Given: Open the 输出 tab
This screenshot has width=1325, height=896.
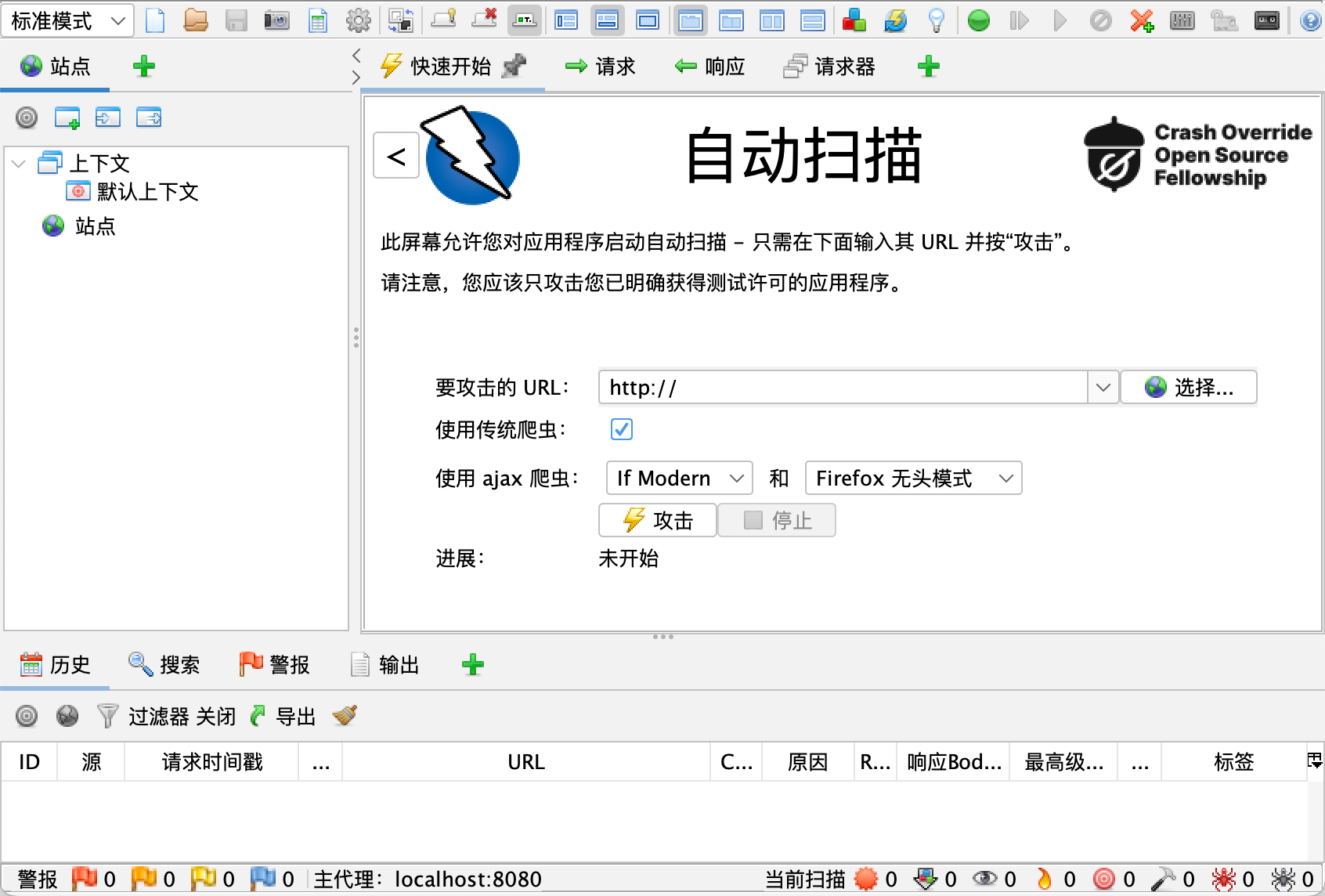Looking at the screenshot, I should [x=384, y=665].
